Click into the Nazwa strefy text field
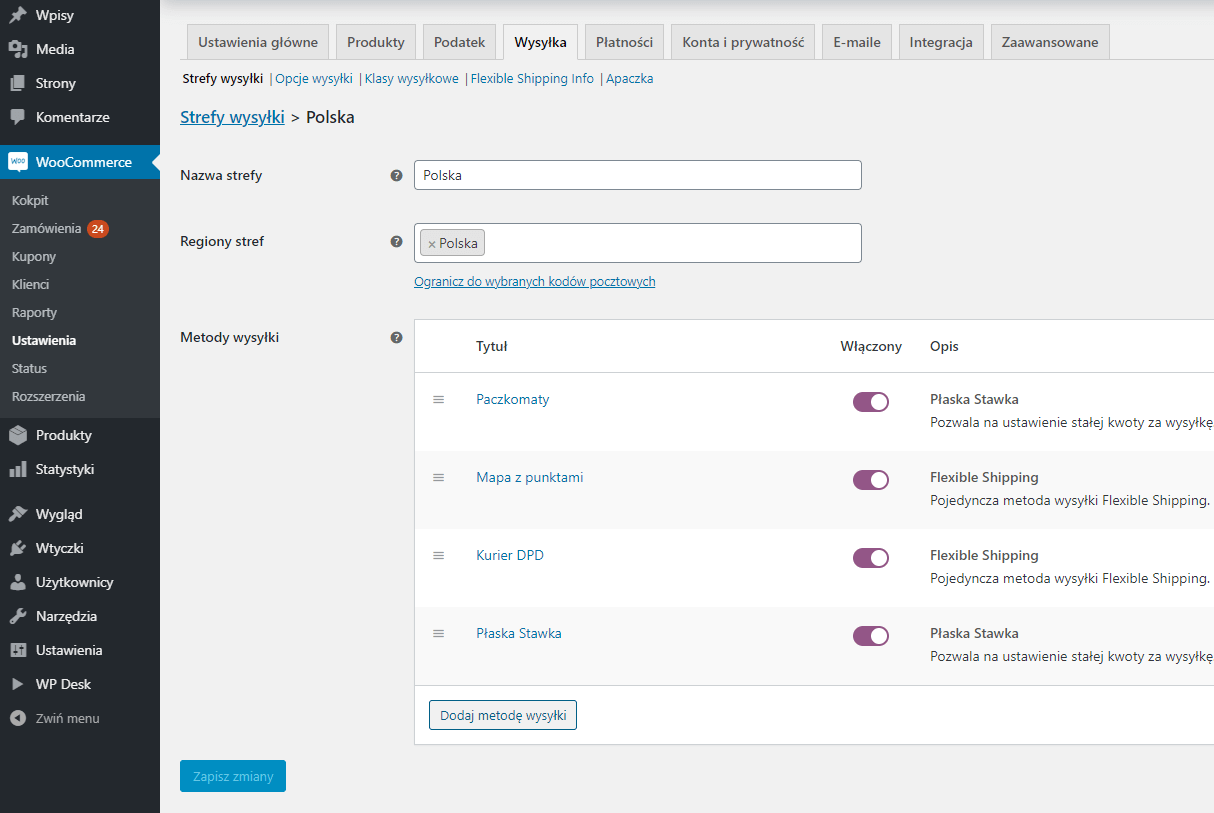The height and width of the screenshot is (813, 1214). coord(637,175)
